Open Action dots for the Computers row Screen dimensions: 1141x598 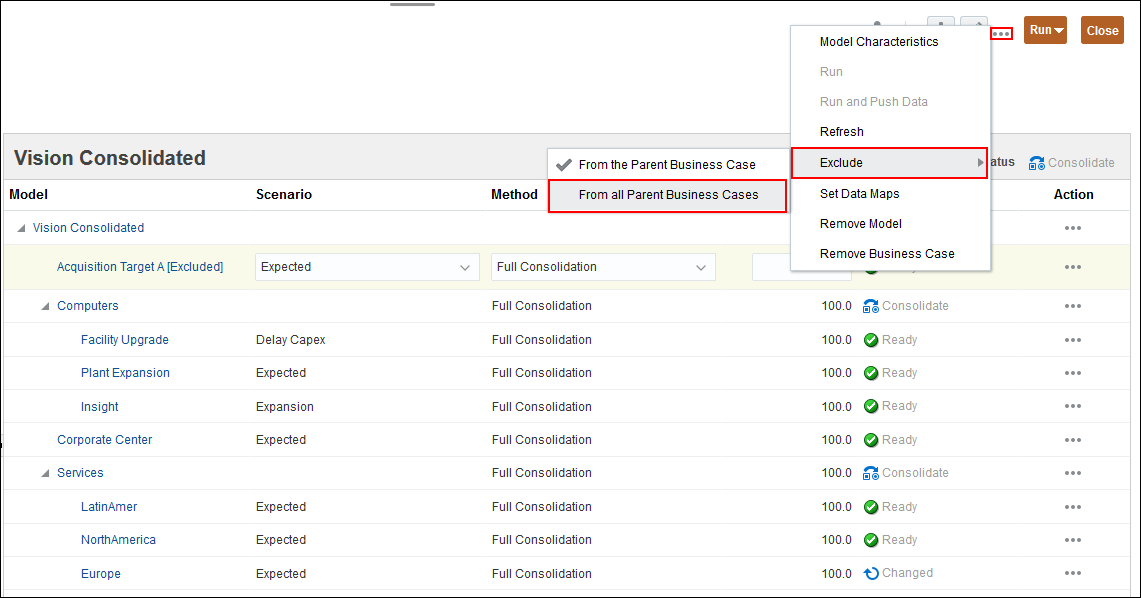coord(1073,306)
